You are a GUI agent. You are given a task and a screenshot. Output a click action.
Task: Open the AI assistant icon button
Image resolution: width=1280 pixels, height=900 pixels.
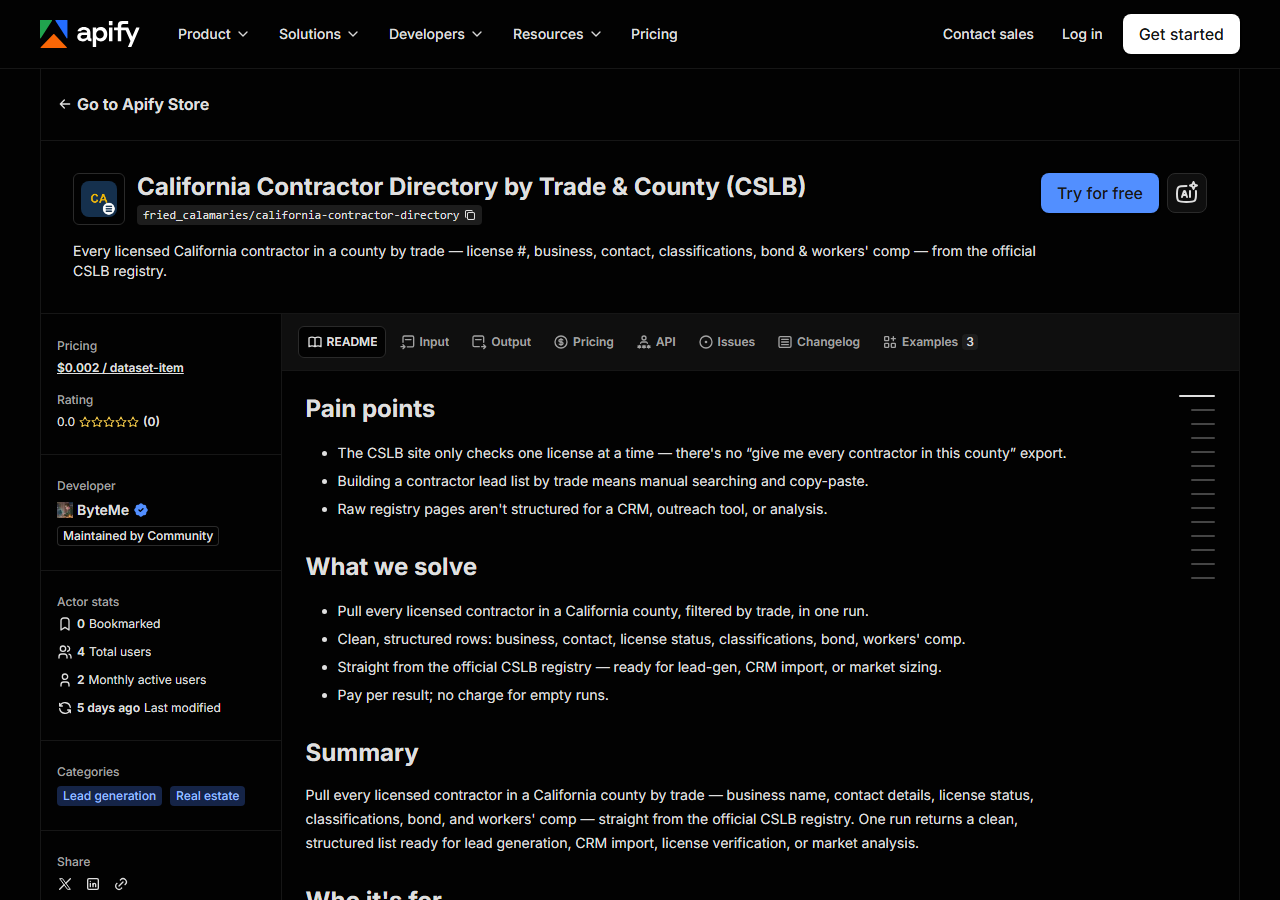(1187, 193)
